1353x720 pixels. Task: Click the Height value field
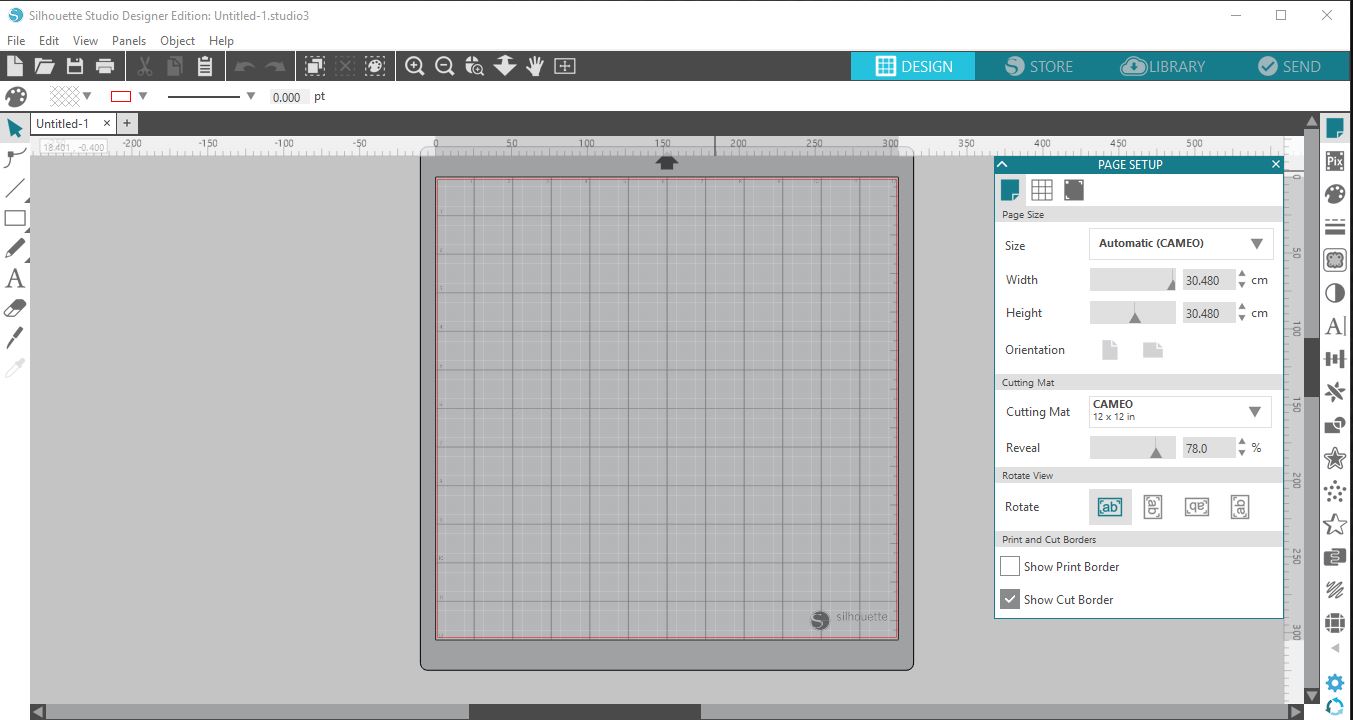[1208, 313]
